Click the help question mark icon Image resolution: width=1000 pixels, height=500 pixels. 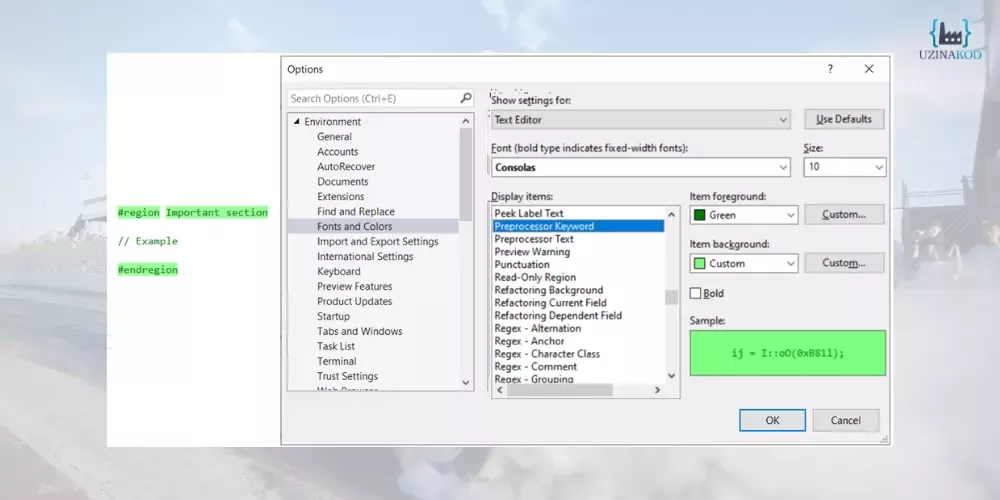coord(829,69)
